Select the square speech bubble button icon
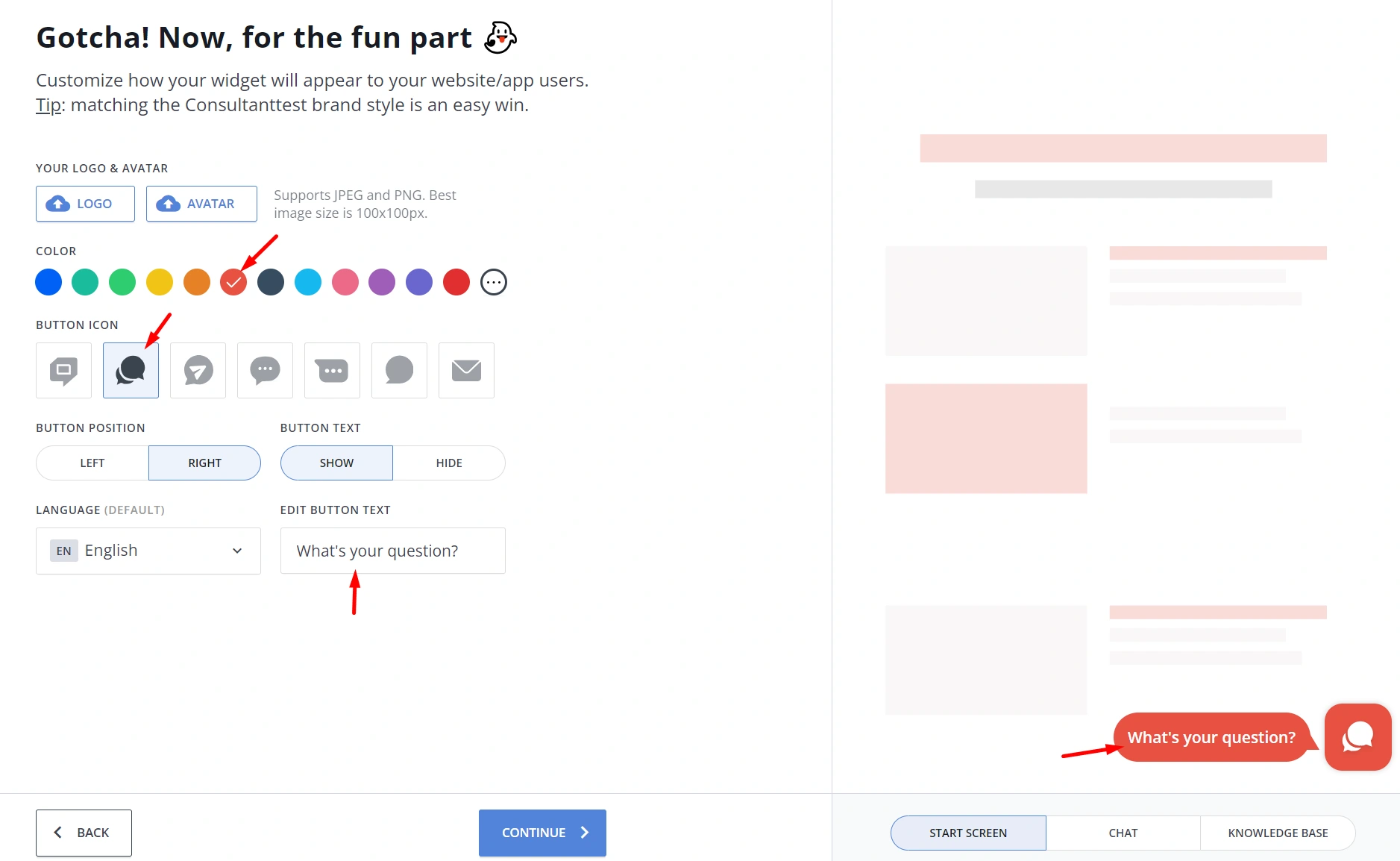Screen dimensions: 1400x861 [63, 370]
